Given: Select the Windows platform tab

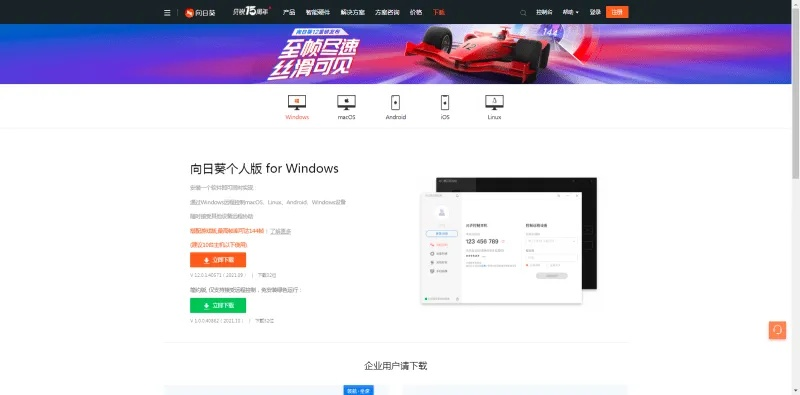Looking at the screenshot, I should 297,107.
